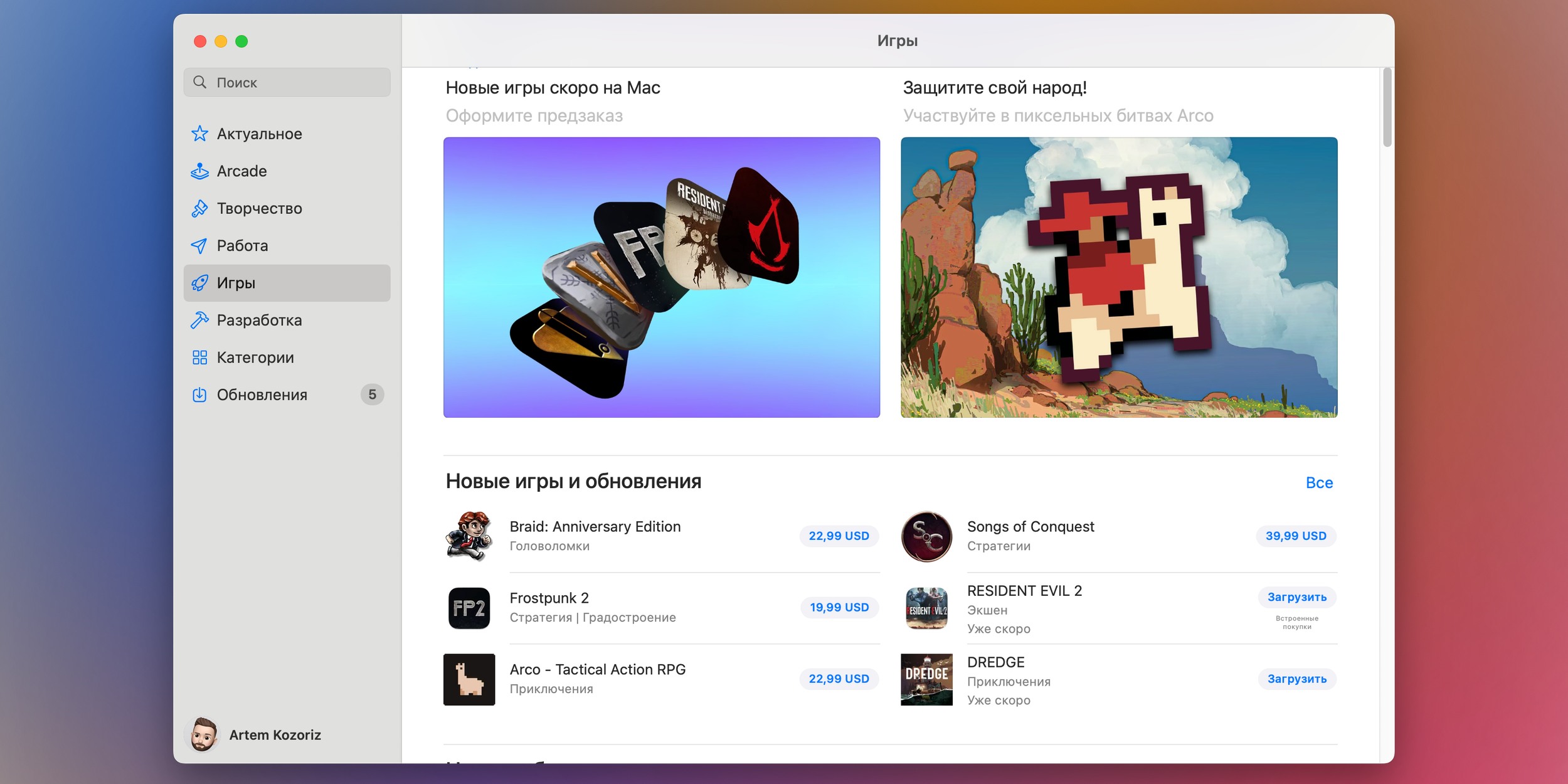Select Актуальное in the sidebar
The width and height of the screenshot is (1568, 784).
pyautogui.click(x=287, y=134)
